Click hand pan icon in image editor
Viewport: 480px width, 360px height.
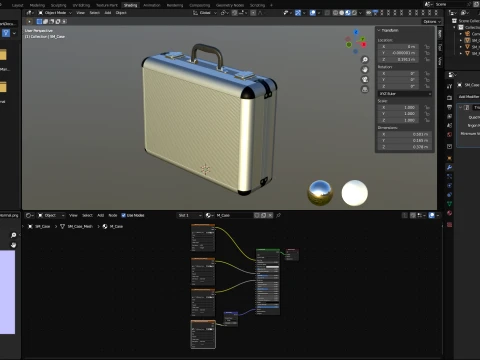tap(13, 245)
